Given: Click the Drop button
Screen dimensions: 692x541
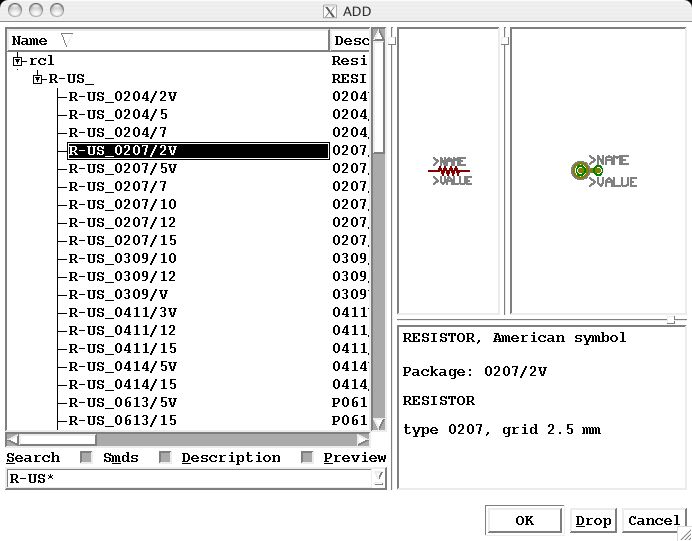Looking at the screenshot, I should (x=593, y=520).
